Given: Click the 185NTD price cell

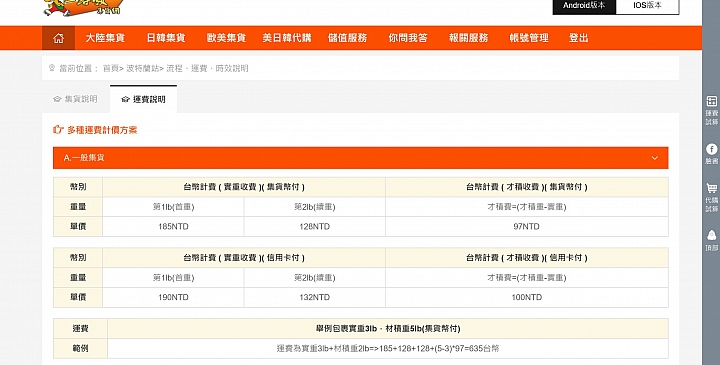Looking at the screenshot, I should [x=173, y=227].
